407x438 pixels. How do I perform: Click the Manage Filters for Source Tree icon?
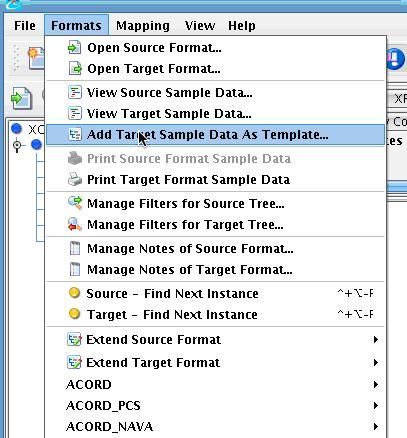(x=75, y=203)
